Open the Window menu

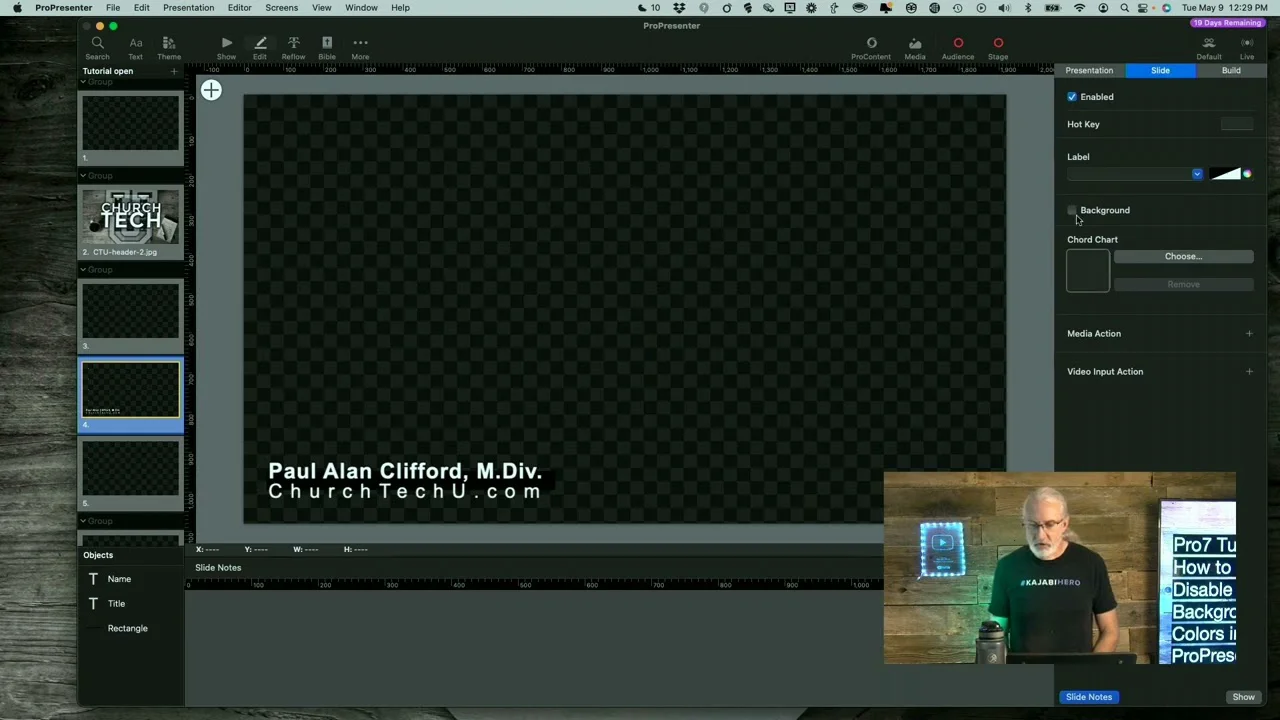tap(361, 8)
